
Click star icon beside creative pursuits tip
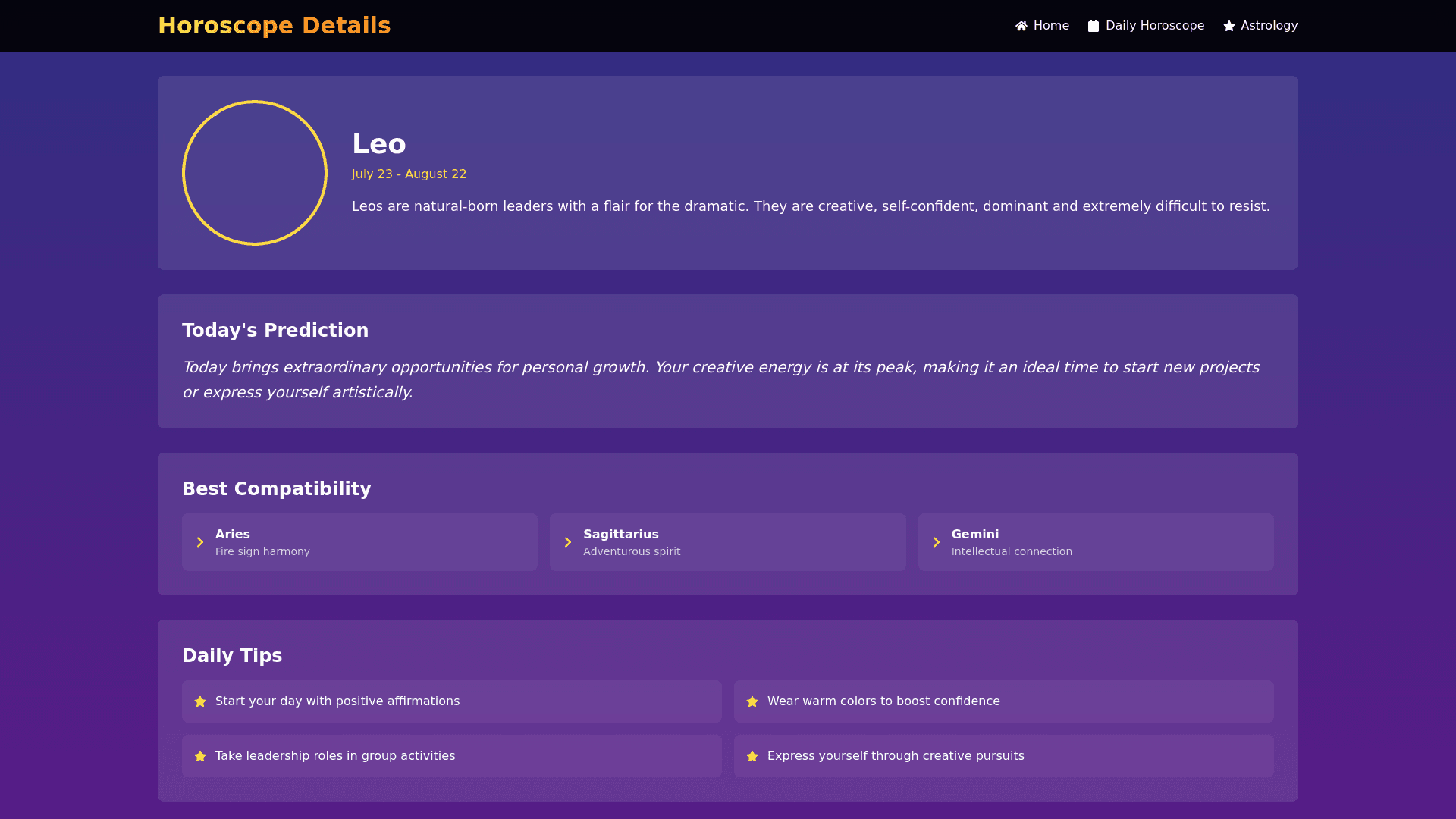(752, 756)
